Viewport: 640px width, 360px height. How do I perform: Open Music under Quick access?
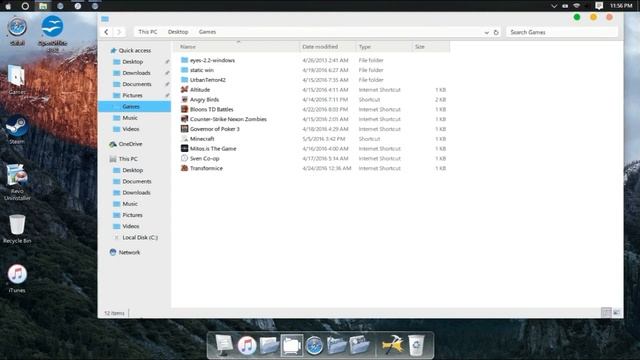pyautogui.click(x=130, y=118)
